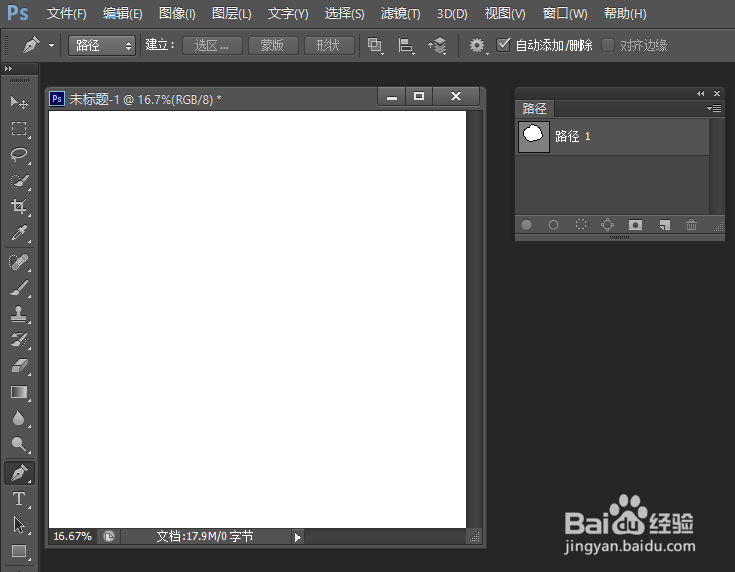
Task: Open the 帮助(H) menu
Action: tap(625, 14)
